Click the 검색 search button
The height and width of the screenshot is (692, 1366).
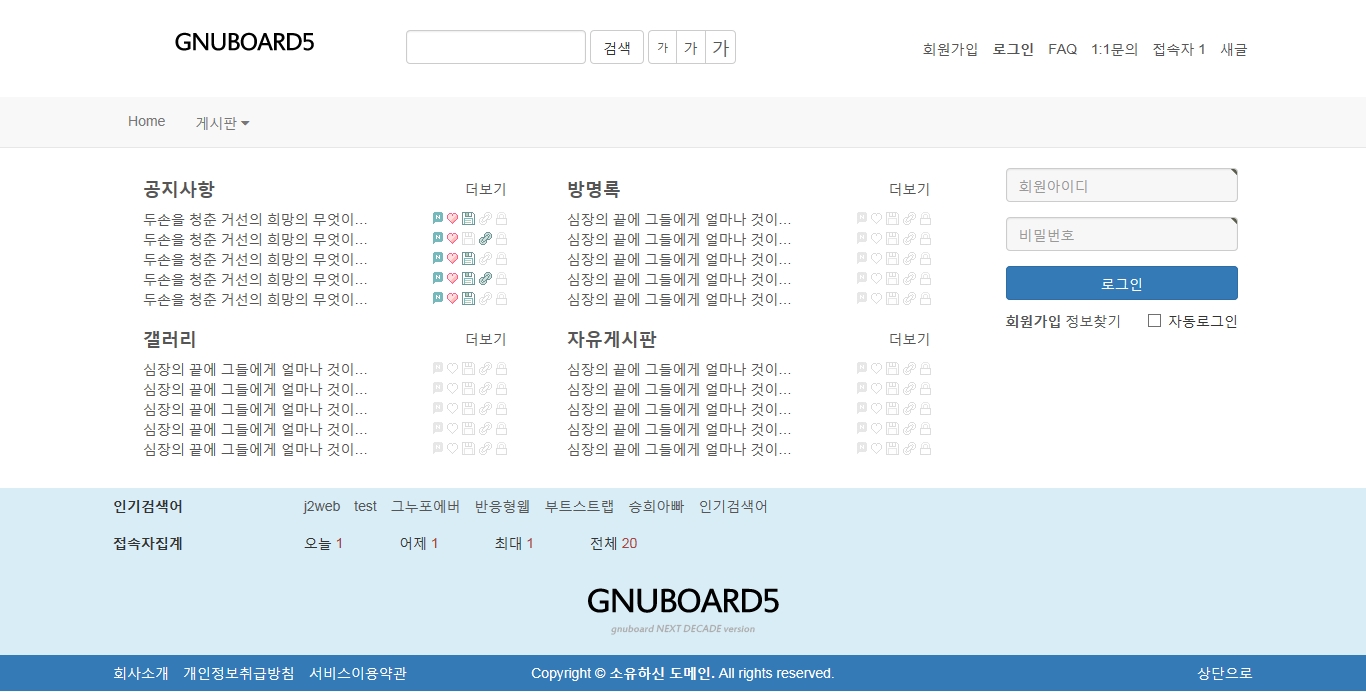pos(617,47)
